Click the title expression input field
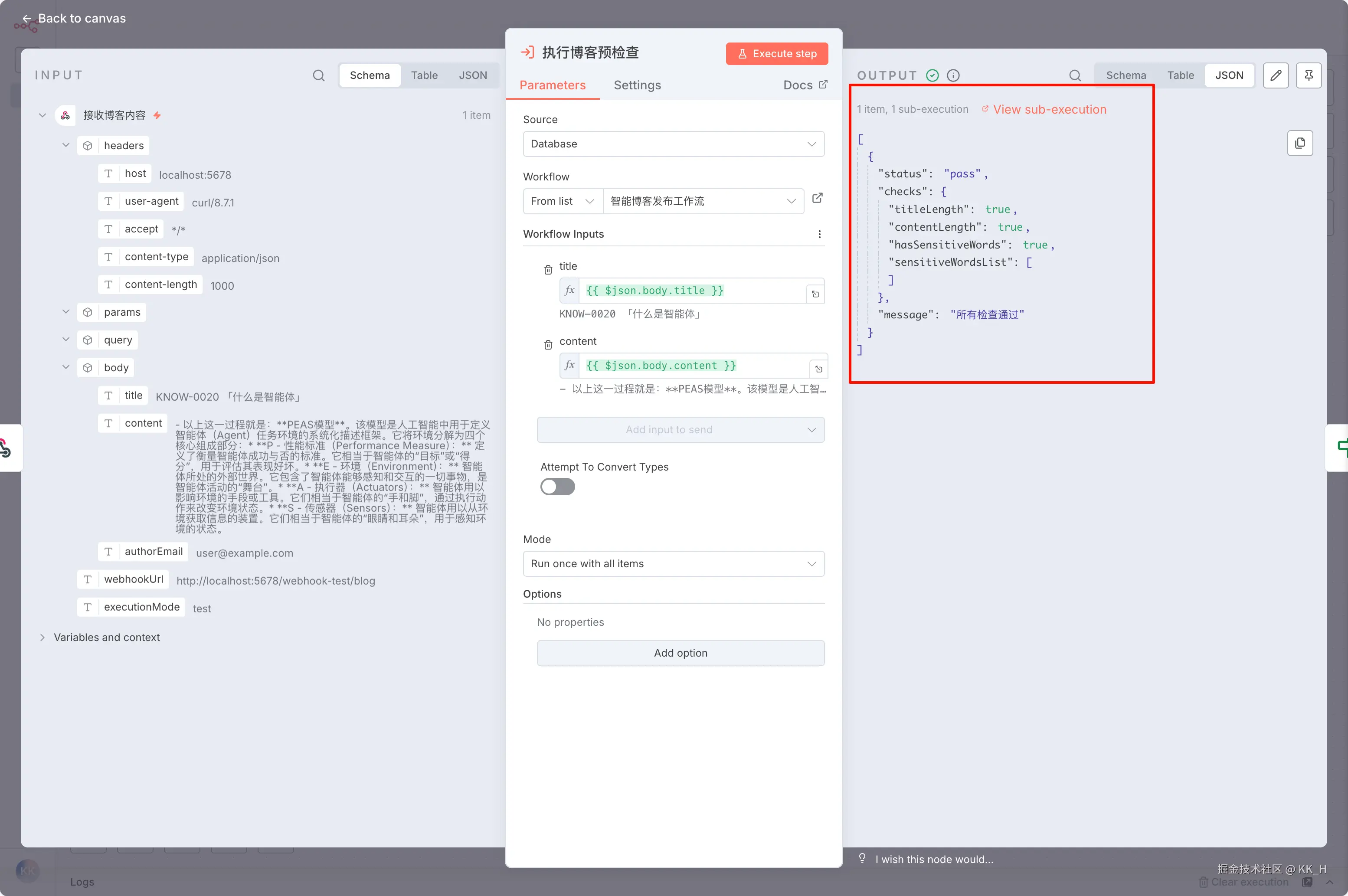The image size is (1348, 896). 691,291
